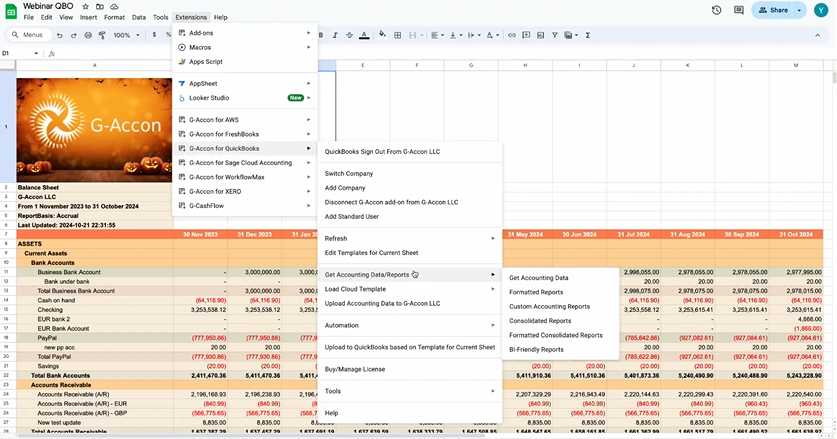Click the Apps Script entry icon

[x=182, y=61]
